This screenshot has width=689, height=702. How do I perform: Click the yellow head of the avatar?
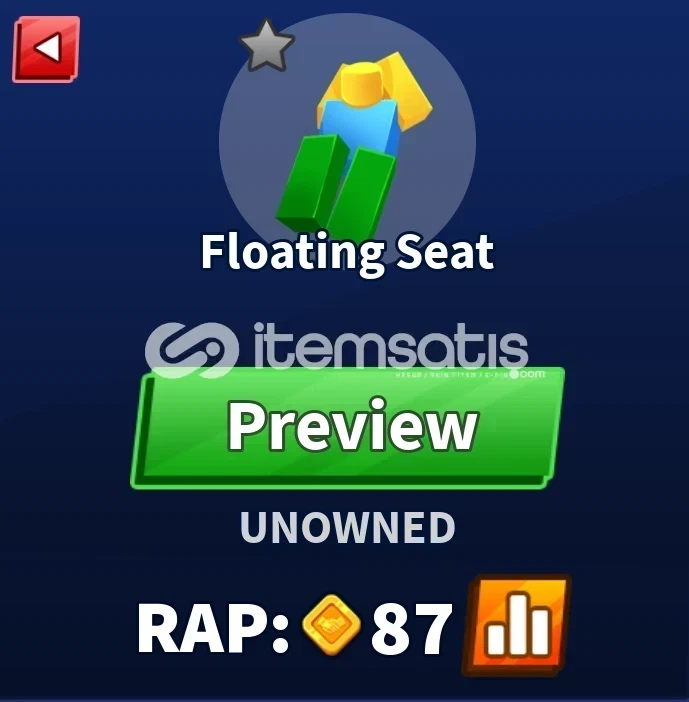(x=361, y=83)
